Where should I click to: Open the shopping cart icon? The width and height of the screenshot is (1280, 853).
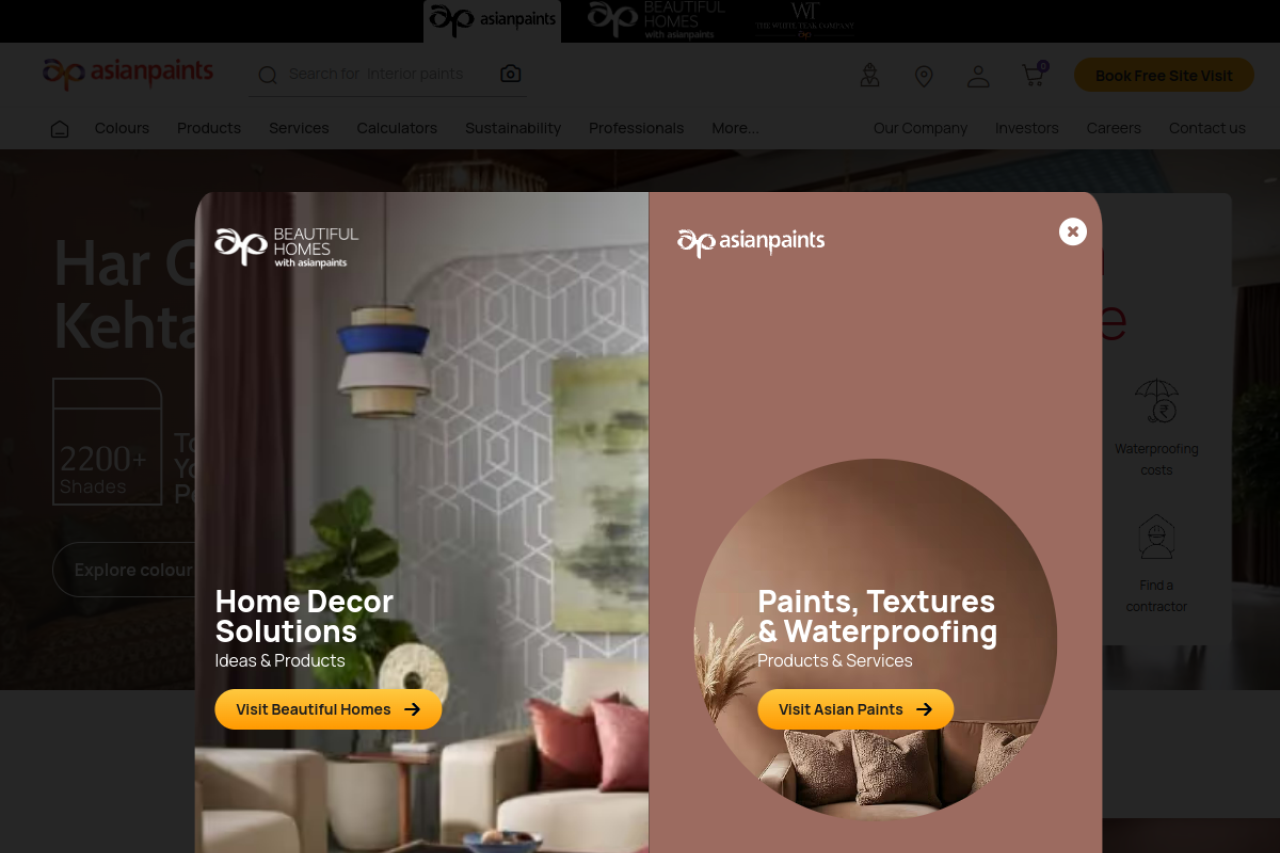pyautogui.click(x=1034, y=75)
